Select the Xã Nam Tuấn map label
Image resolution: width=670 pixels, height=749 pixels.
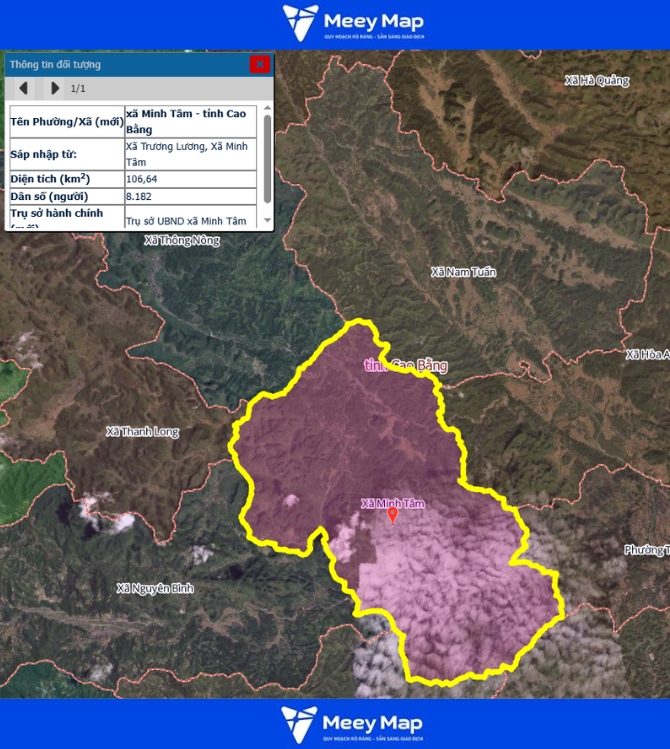(463, 272)
